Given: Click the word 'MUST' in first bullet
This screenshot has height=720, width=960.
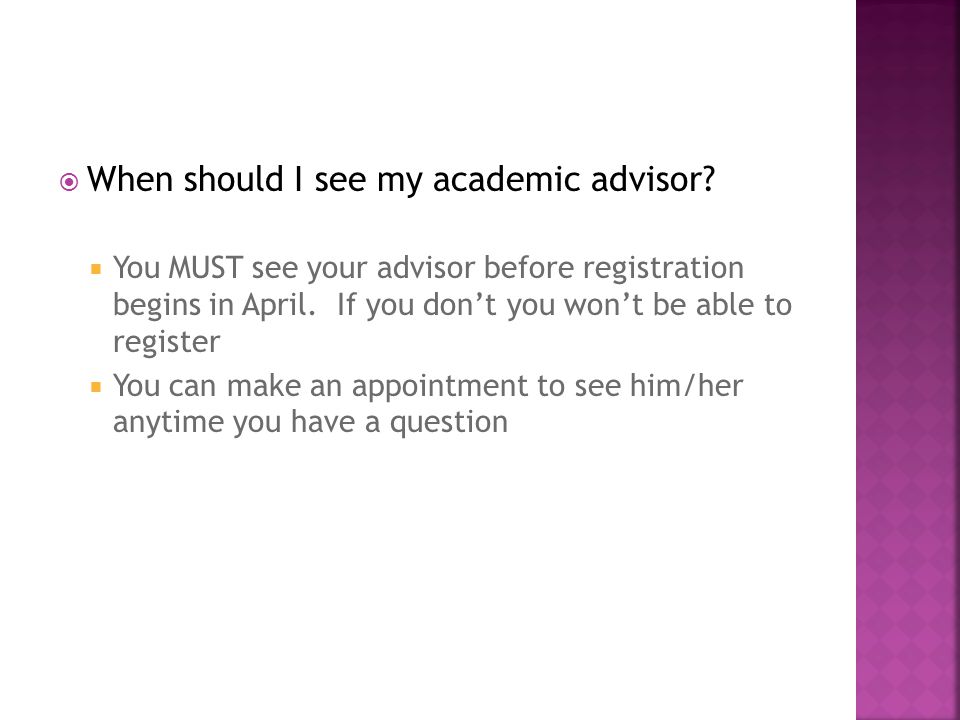Looking at the screenshot, I should pos(206,268).
